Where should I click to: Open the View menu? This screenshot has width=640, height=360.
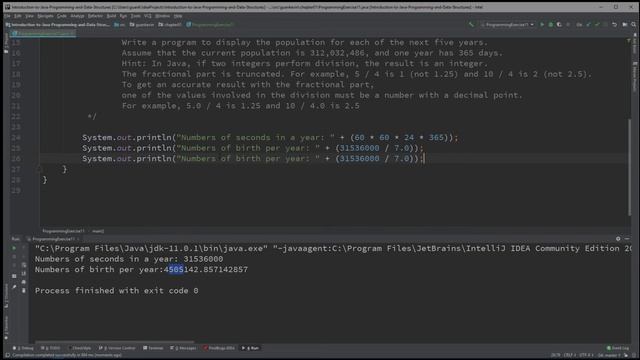[x=29, y=16]
